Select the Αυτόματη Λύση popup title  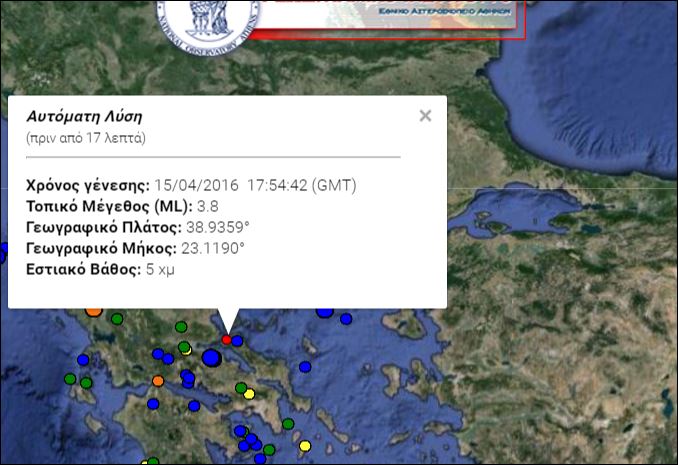point(84,116)
